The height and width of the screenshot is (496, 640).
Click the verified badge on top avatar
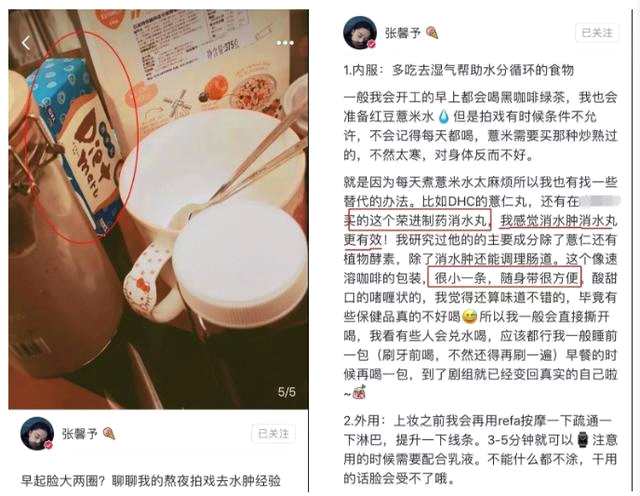click(371, 44)
